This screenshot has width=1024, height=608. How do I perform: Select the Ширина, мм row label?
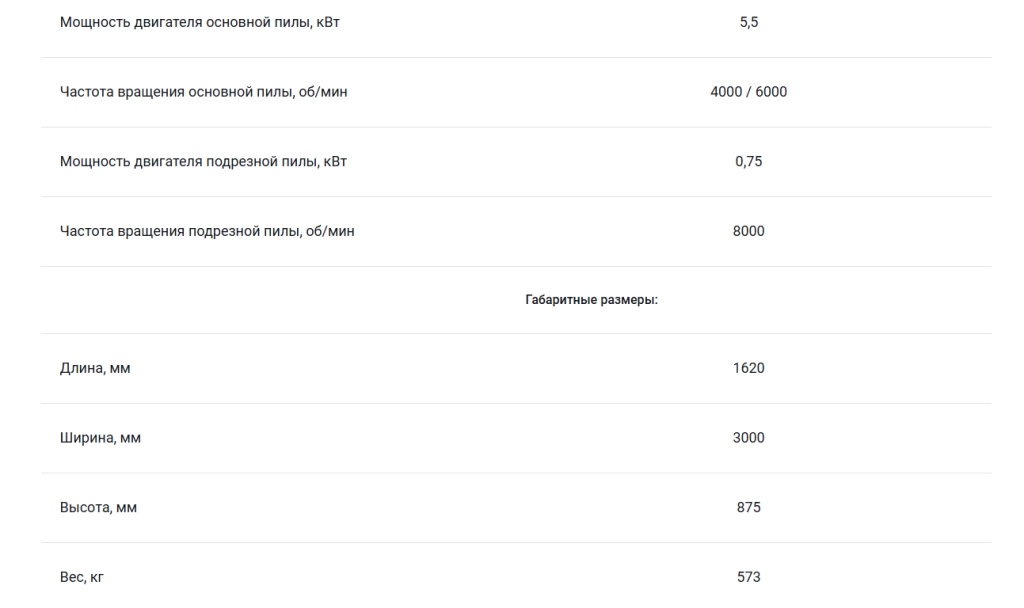tap(101, 438)
